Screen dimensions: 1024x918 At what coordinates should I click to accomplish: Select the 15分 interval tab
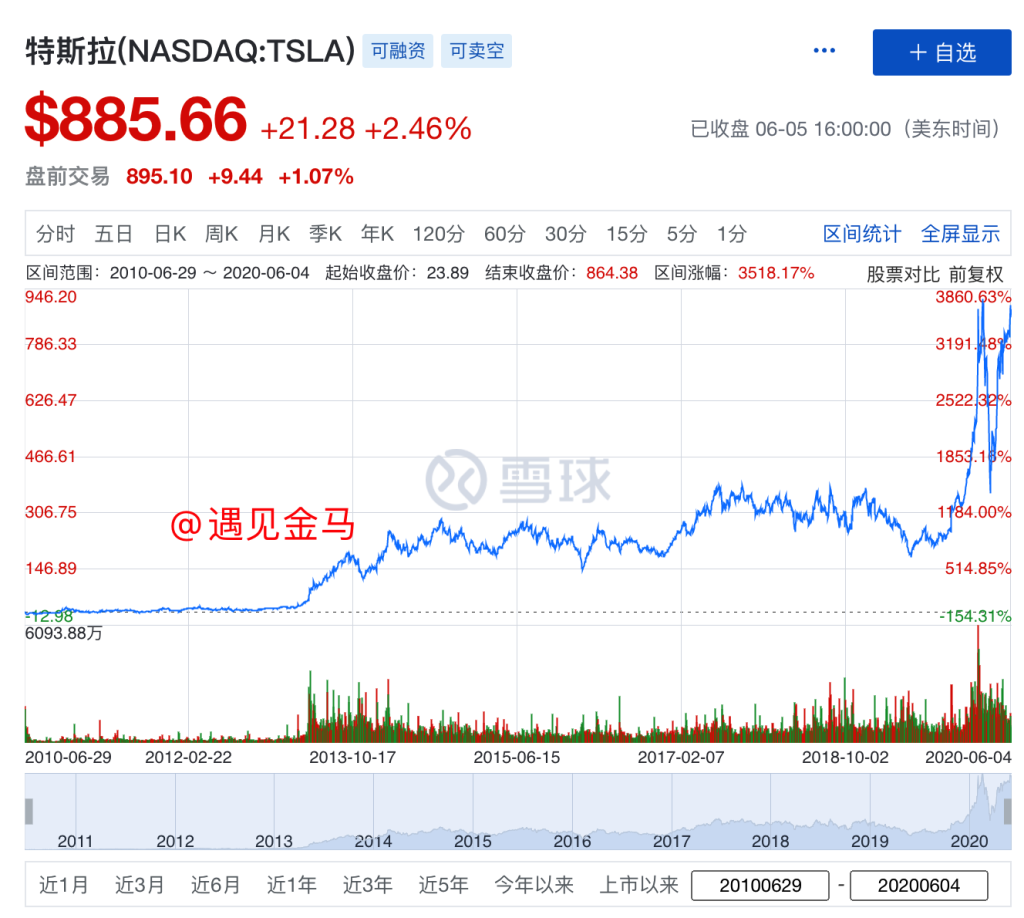pyautogui.click(x=626, y=234)
